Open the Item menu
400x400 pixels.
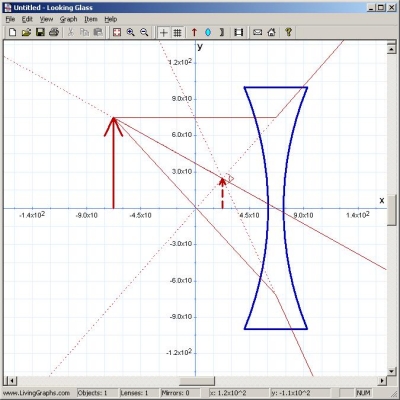coord(91,19)
